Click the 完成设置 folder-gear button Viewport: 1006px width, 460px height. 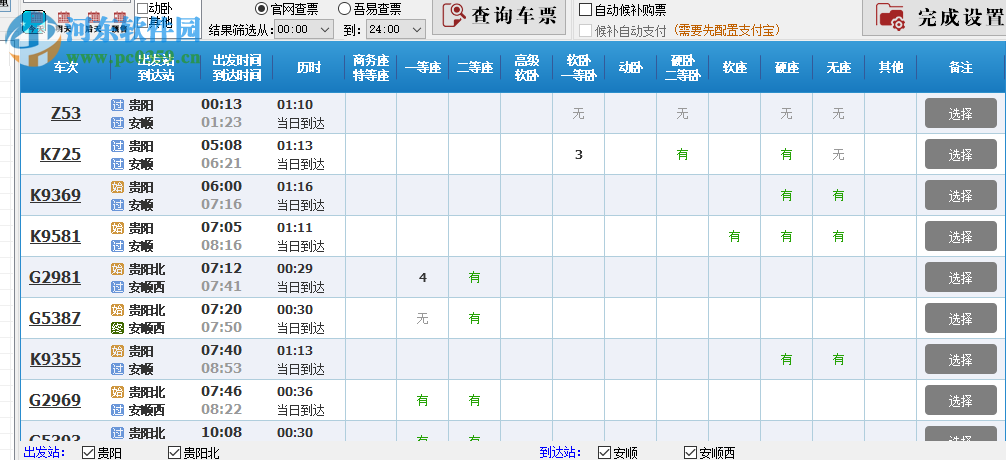coord(934,17)
